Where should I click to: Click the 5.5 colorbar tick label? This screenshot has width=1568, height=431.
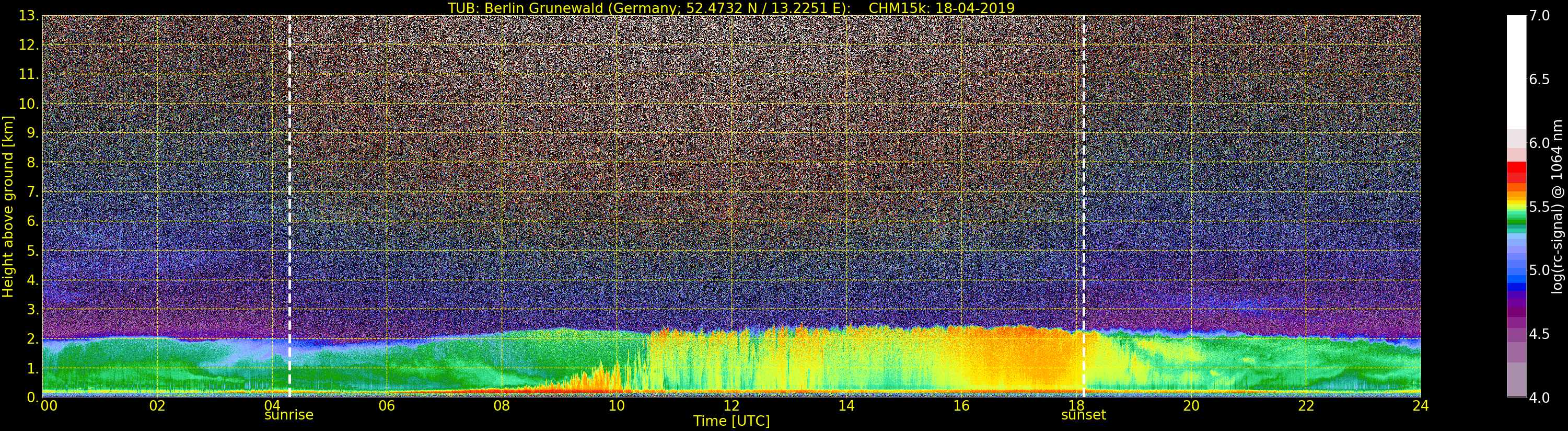[1539, 207]
